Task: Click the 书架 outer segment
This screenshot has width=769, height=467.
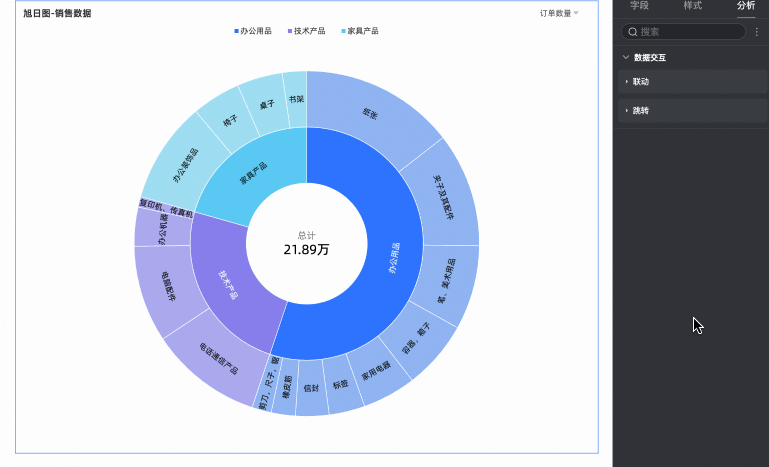Action: click(x=296, y=99)
